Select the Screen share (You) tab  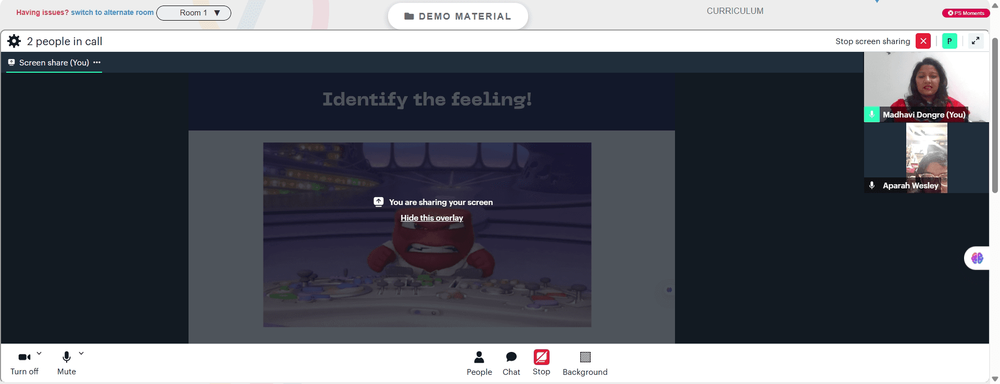pos(54,63)
